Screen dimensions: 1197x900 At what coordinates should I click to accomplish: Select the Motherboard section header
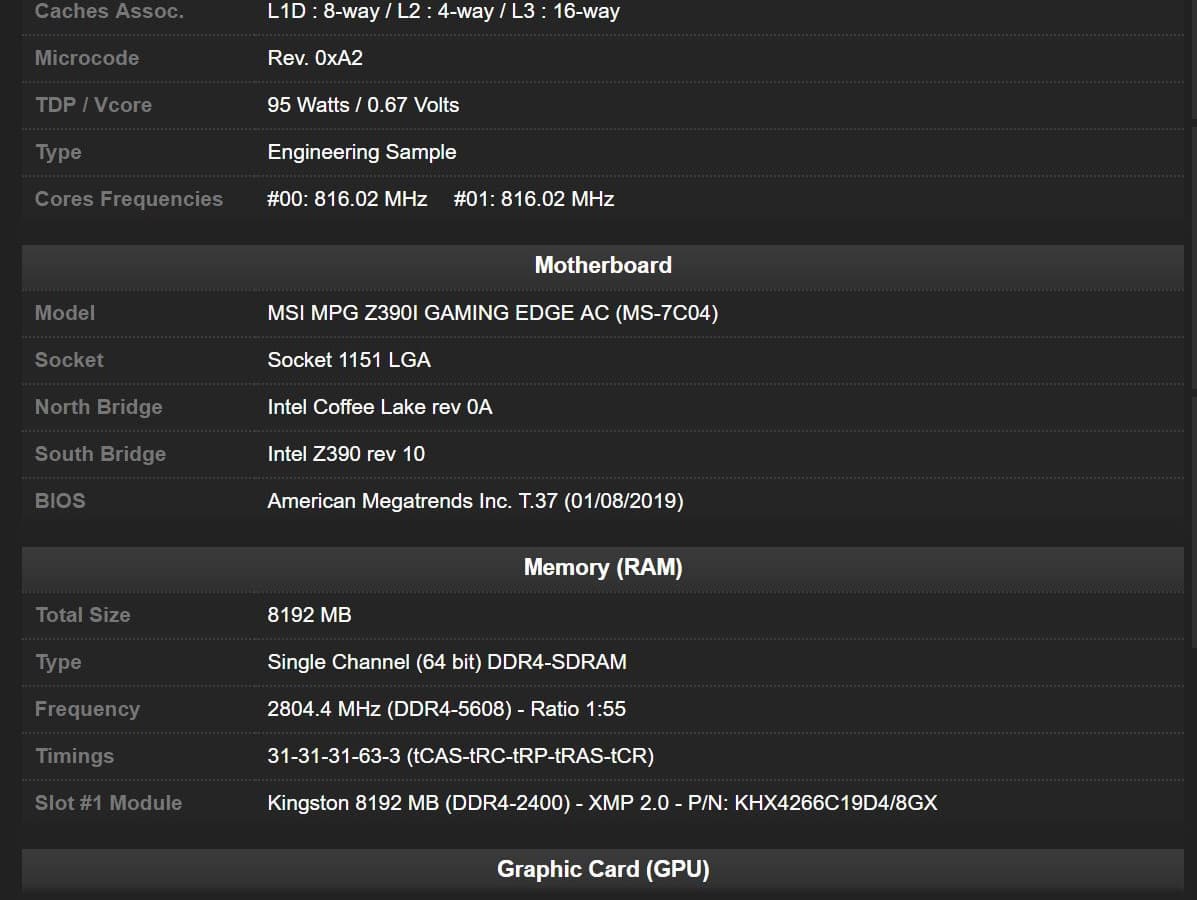point(602,265)
